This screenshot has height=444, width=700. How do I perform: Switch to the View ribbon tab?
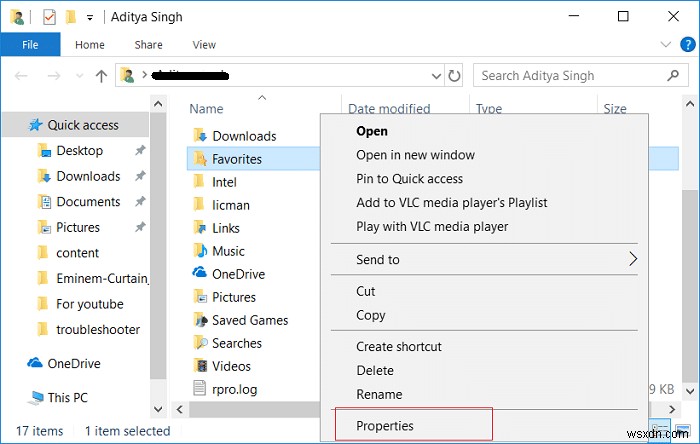(x=204, y=45)
